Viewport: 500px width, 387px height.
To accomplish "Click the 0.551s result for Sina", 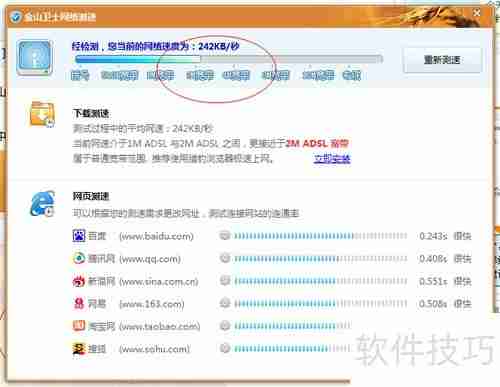I will [x=433, y=281].
